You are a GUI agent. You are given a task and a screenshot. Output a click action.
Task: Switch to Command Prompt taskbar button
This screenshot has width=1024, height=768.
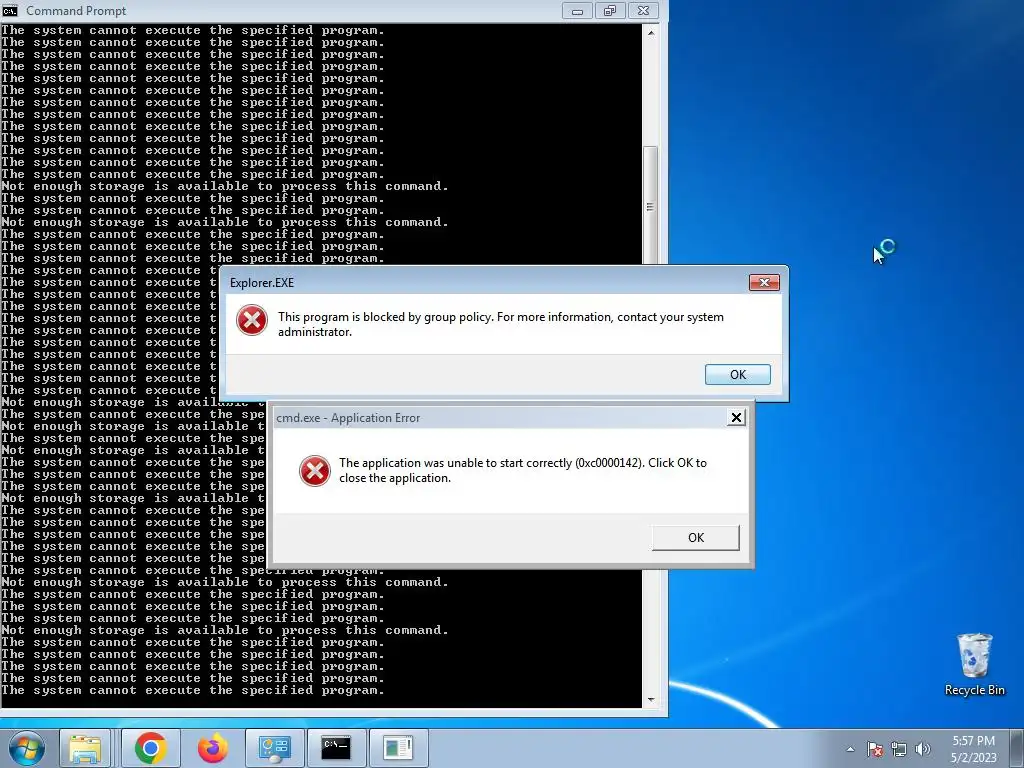[x=336, y=748]
